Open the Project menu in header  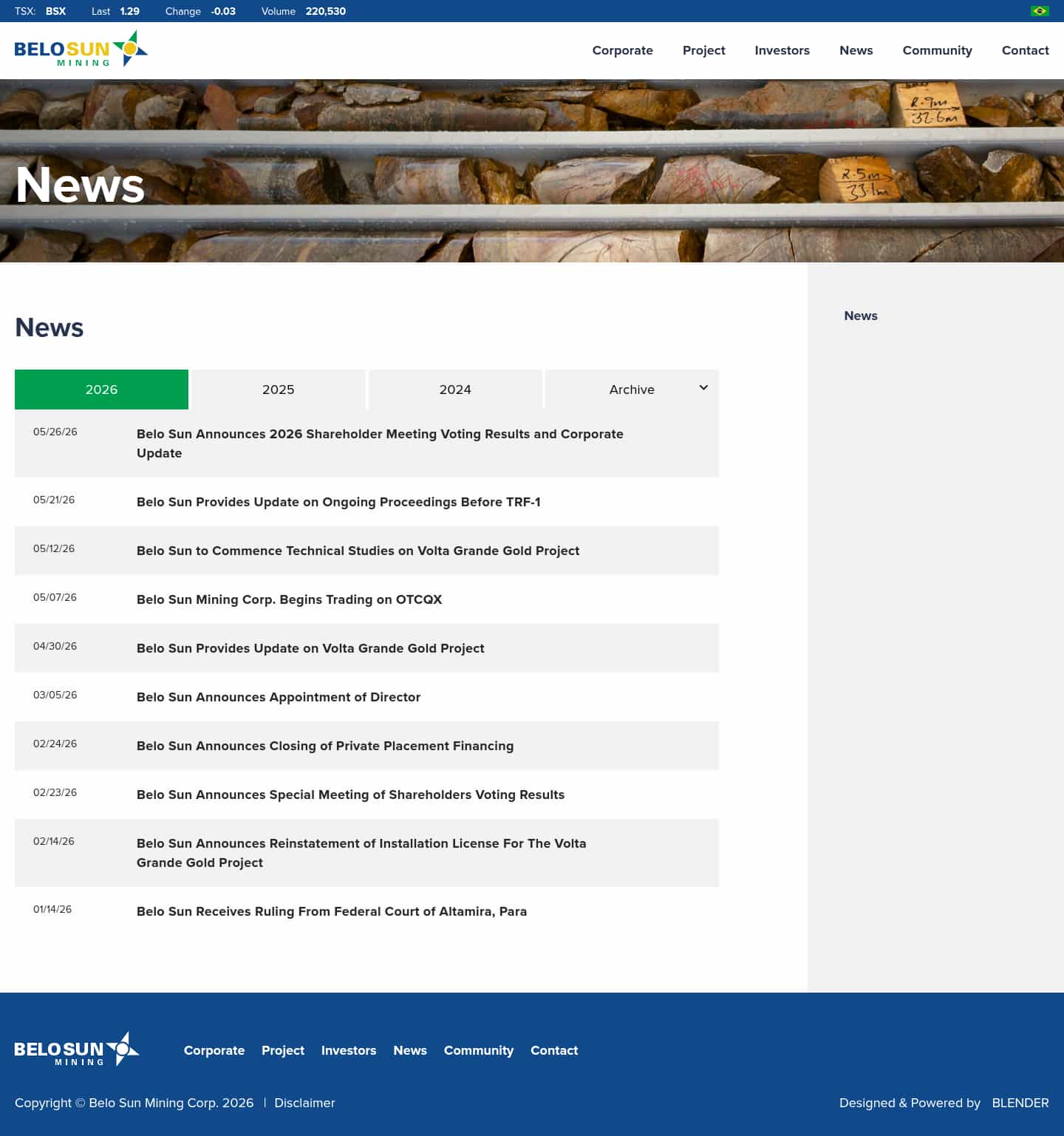[704, 50]
